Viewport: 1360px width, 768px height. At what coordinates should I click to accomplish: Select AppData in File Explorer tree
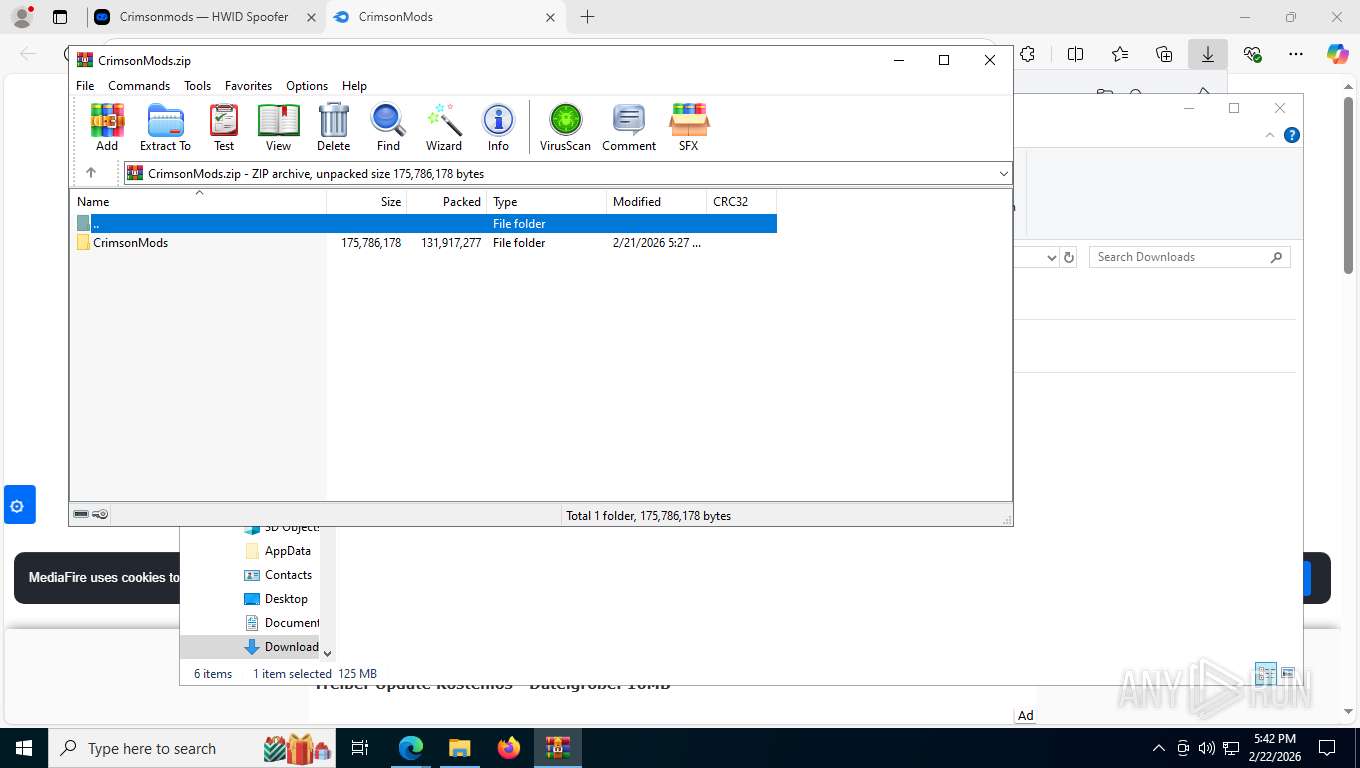(278, 551)
